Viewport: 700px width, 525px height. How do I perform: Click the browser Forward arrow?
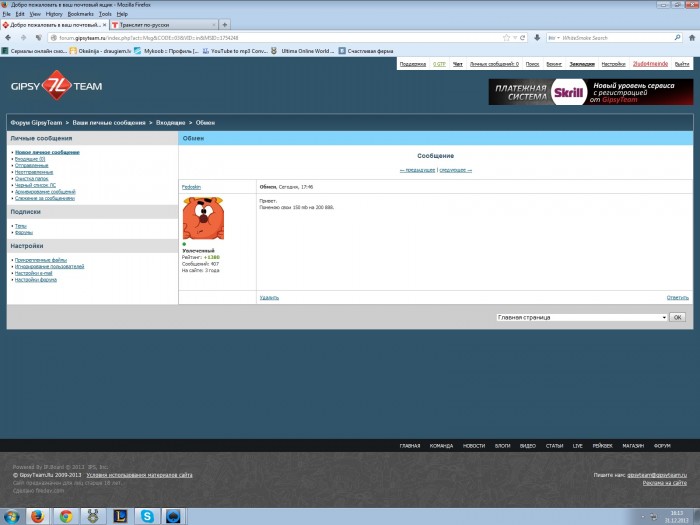(23, 38)
